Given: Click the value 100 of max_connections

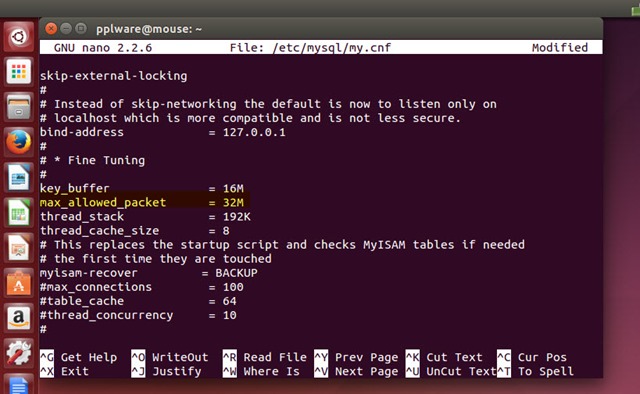Looking at the screenshot, I should tap(233, 287).
